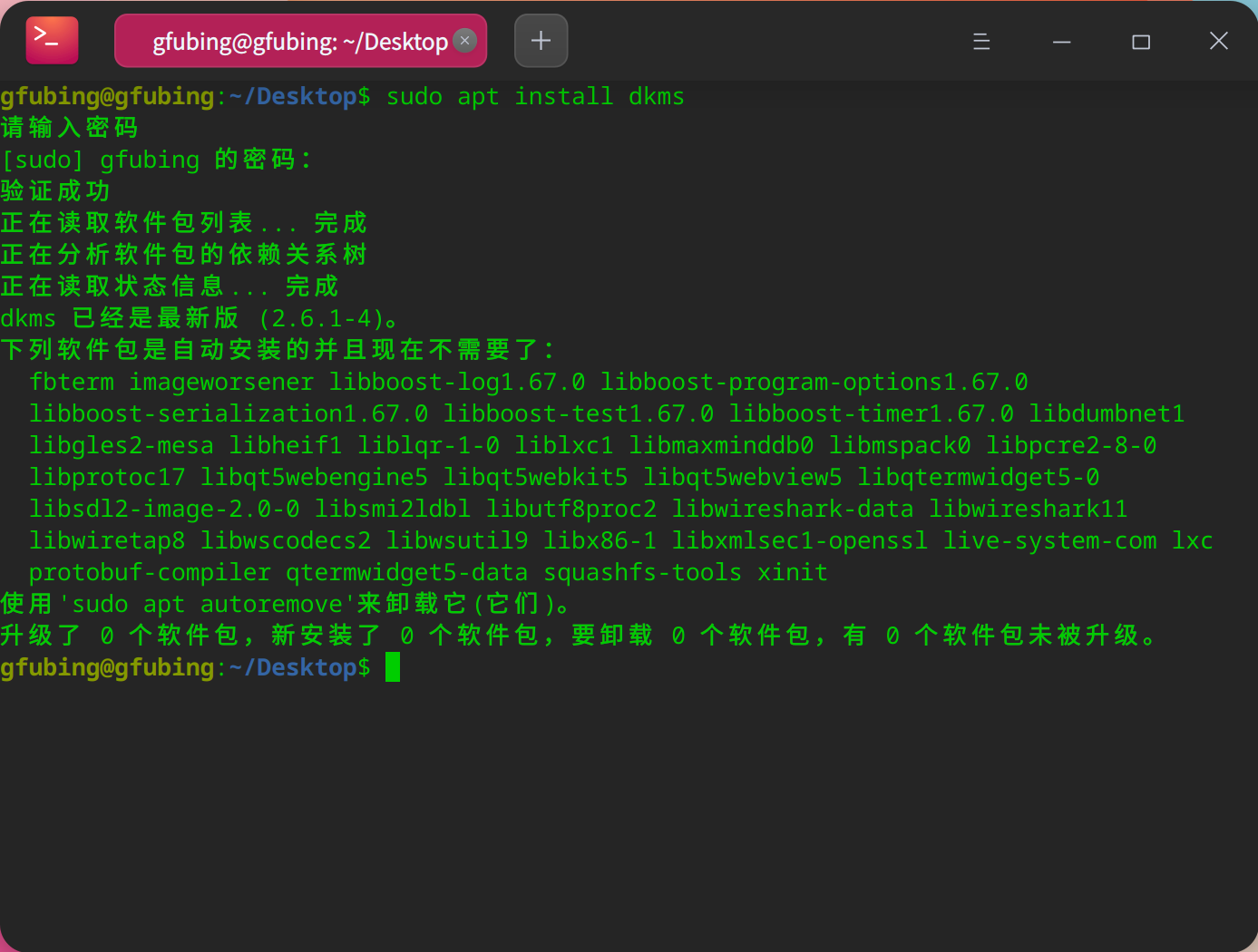Click the package name 'lxc'
This screenshot has width=1258, height=952.
tap(1193, 540)
